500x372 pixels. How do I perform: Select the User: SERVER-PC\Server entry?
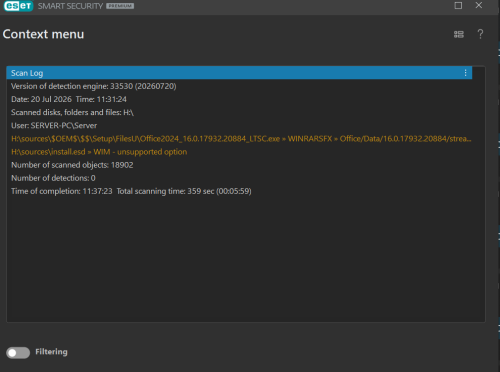point(239,126)
